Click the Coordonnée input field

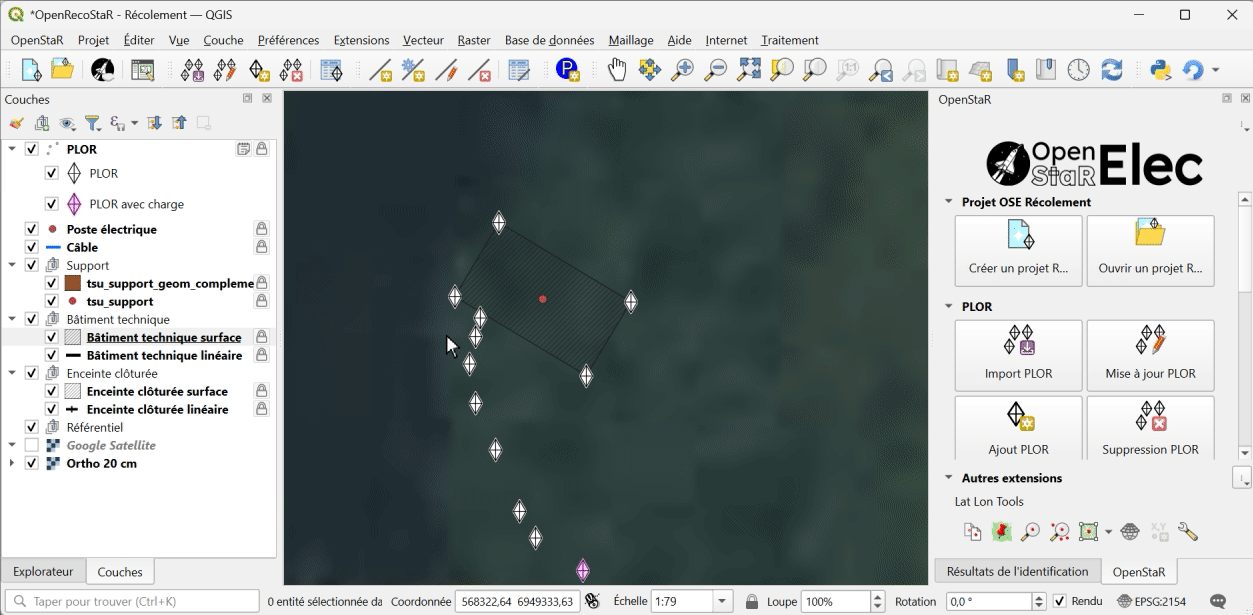pyautogui.click(x=517, y=601)
